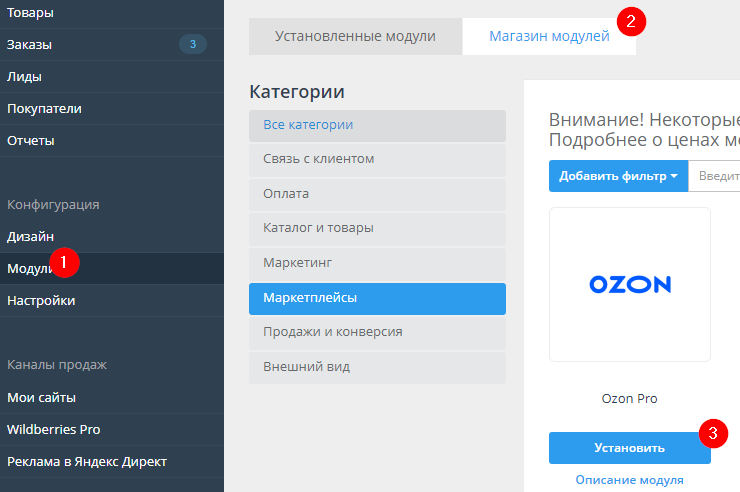Open the Описание модуля link

point(630,480)
